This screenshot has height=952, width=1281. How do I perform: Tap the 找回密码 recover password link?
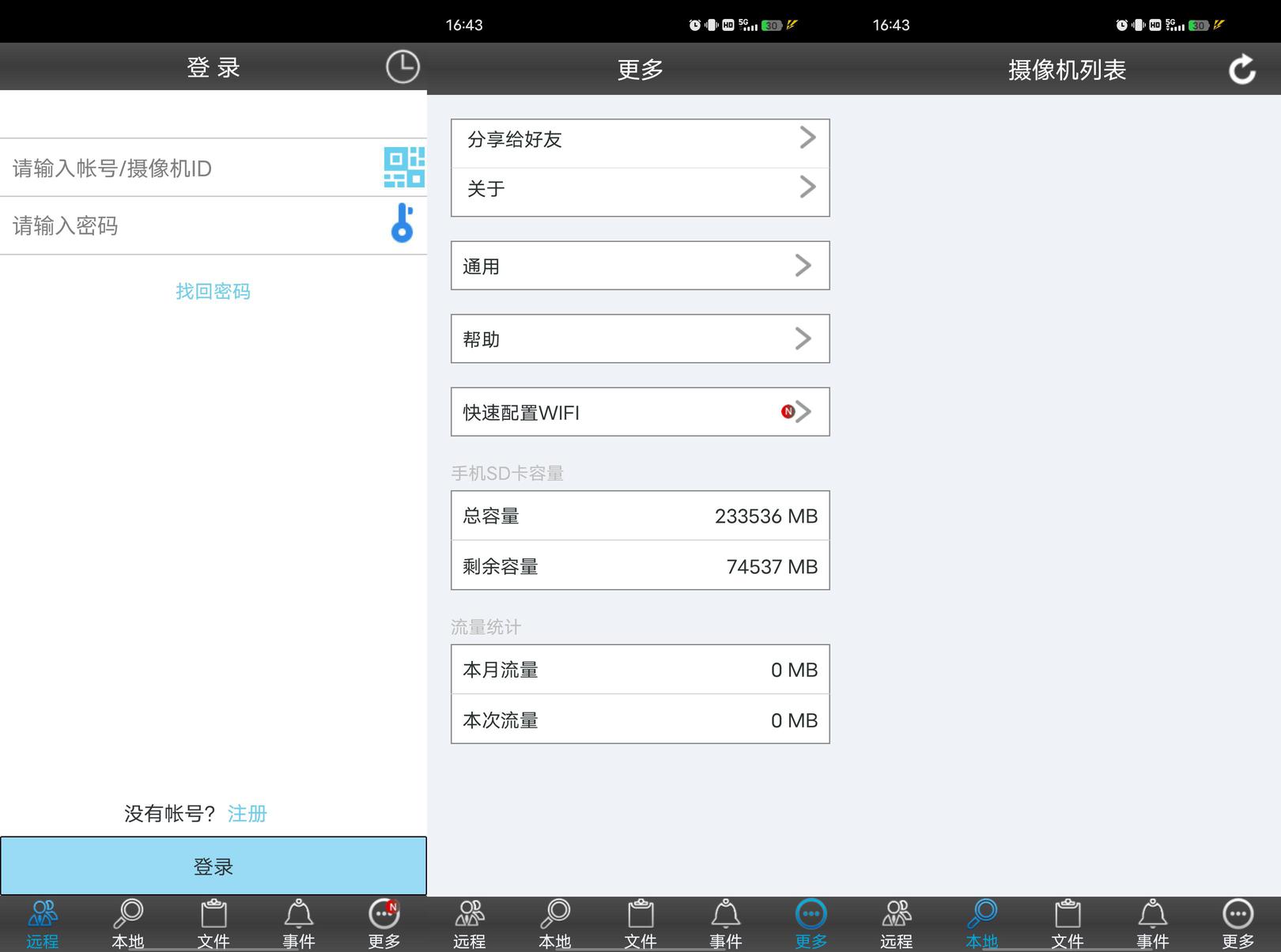tap(213, 292)
